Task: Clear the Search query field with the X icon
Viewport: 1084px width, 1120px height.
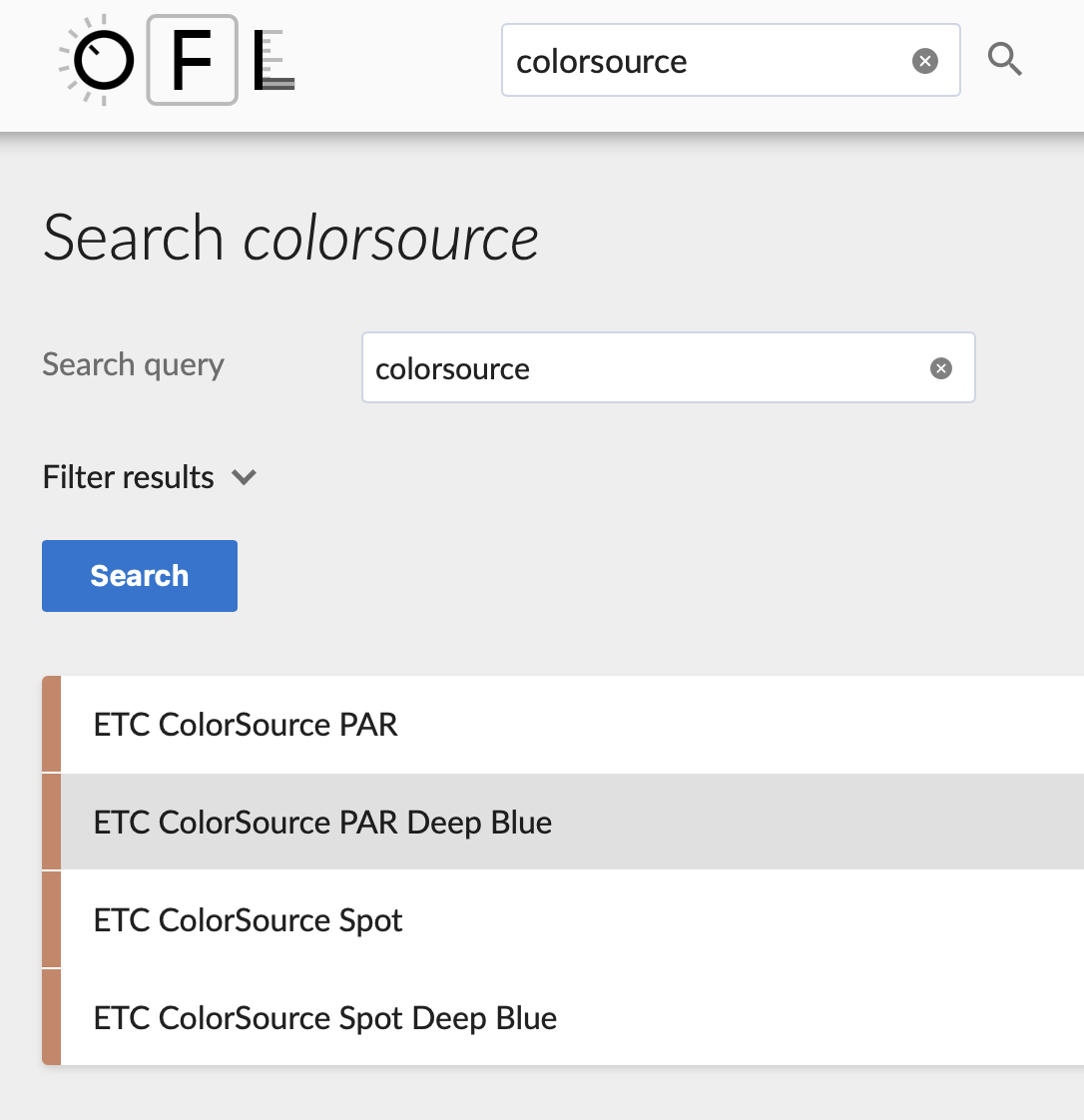Action: click(940, 368)
